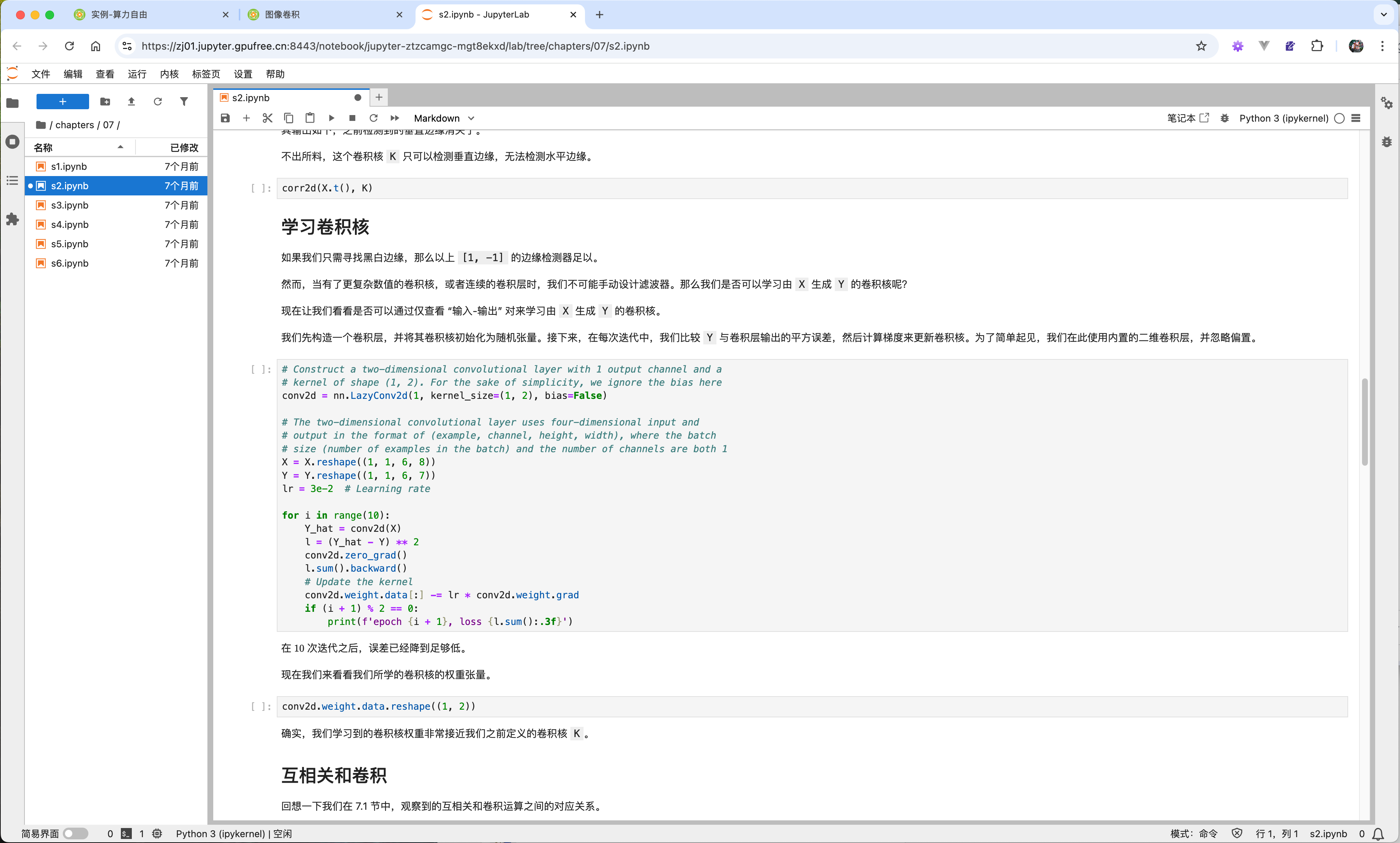Open the extension manager sidebar
The image size is (1400, 843).
pyautogui.click(x=12, y=219)
